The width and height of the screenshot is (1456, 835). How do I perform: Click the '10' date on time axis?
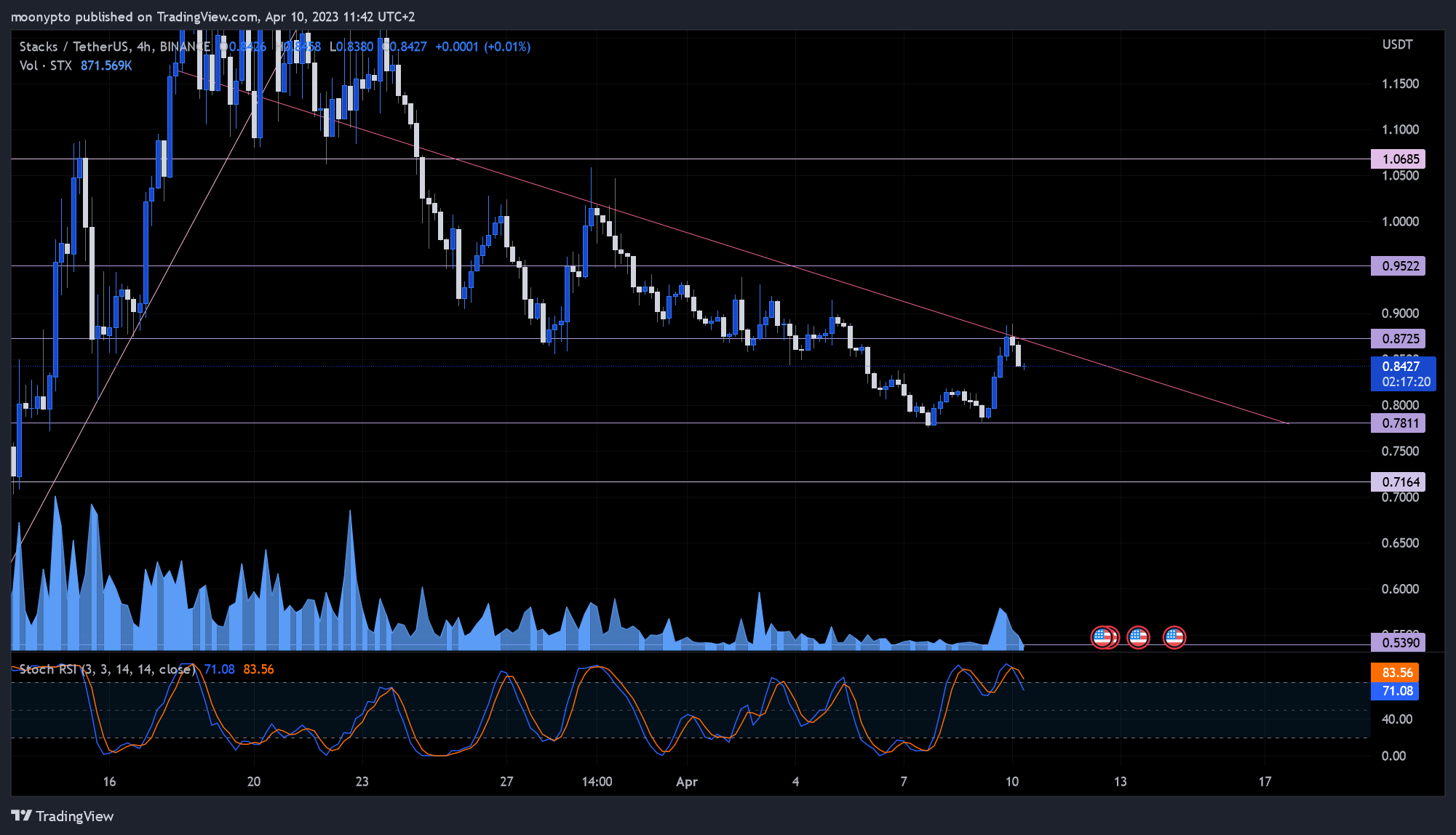click(1012, 782)
